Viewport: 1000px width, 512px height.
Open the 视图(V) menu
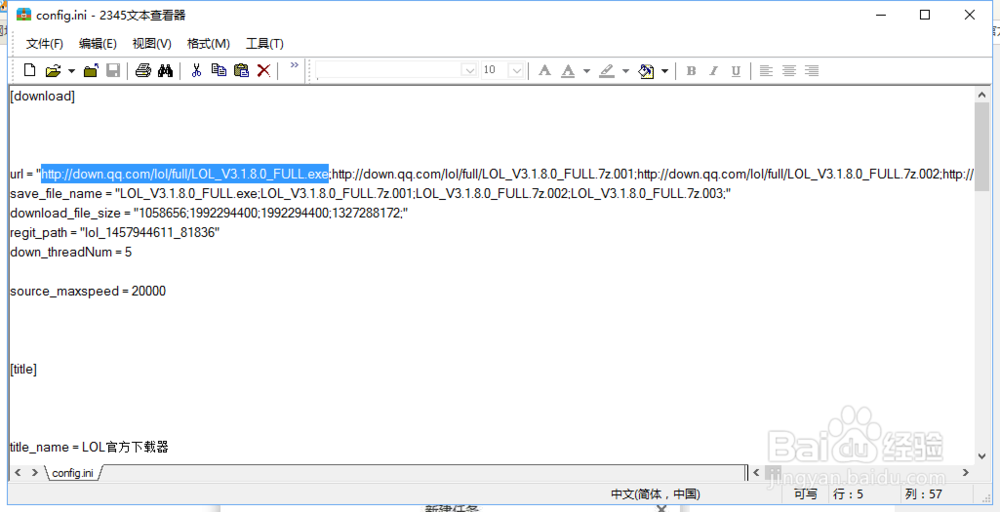[152, 43]
